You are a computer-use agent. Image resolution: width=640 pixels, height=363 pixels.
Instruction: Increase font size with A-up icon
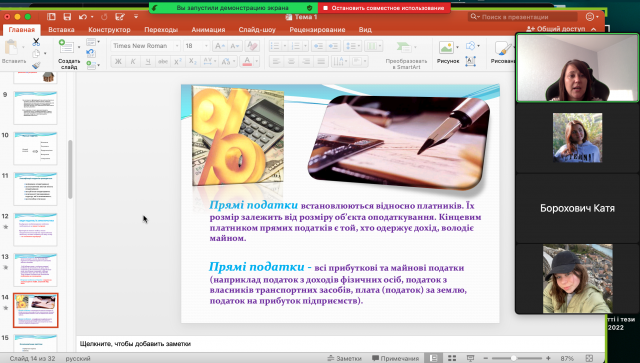(x=220, y=46)
